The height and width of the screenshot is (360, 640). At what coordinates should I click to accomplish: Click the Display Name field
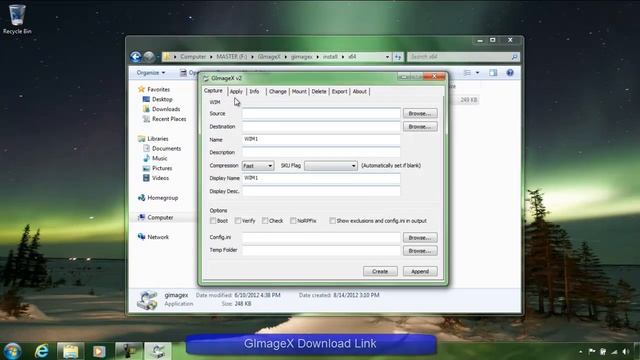tap(321, 178)
